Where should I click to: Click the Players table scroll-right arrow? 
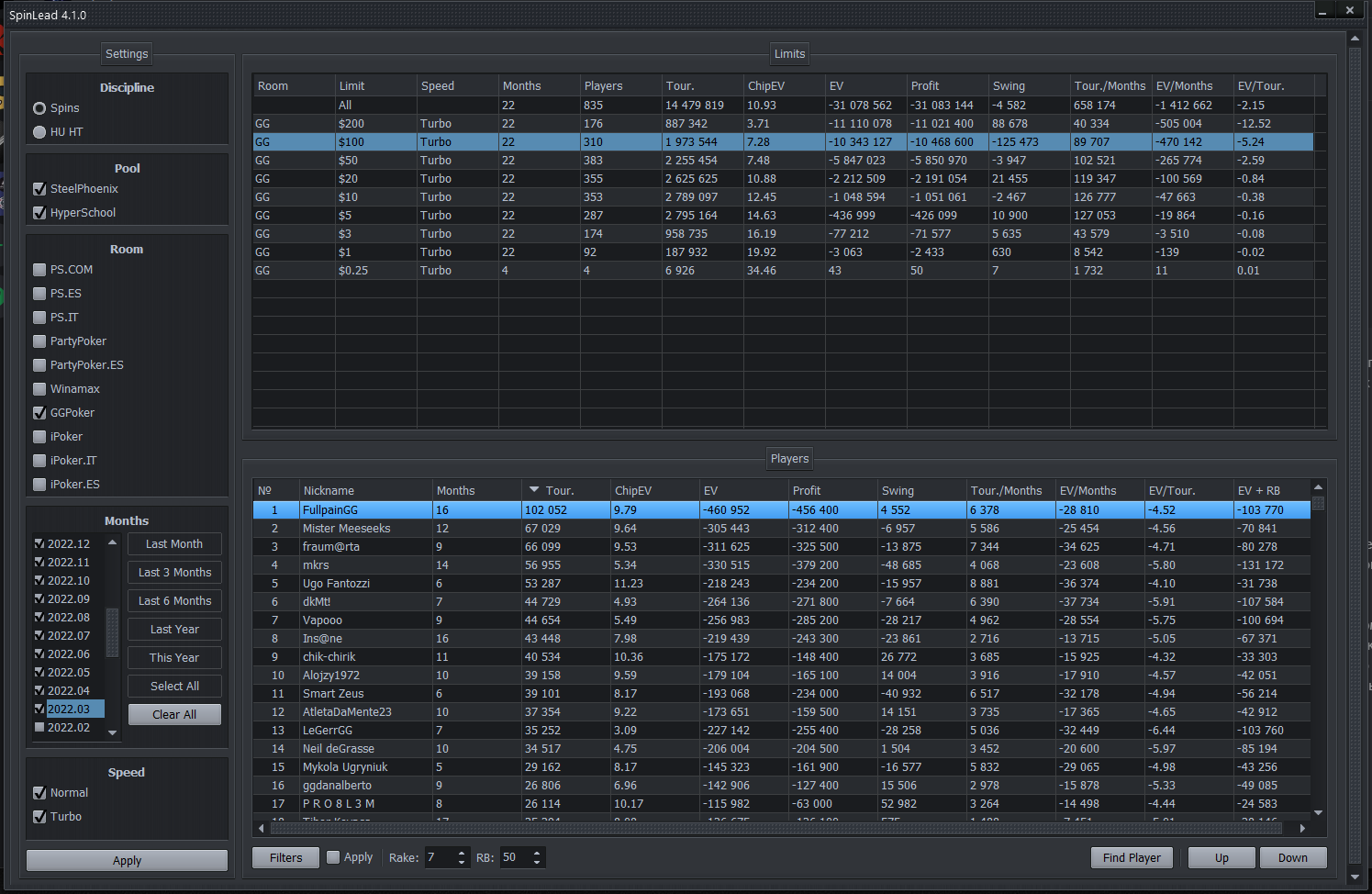coord(1302,828)
